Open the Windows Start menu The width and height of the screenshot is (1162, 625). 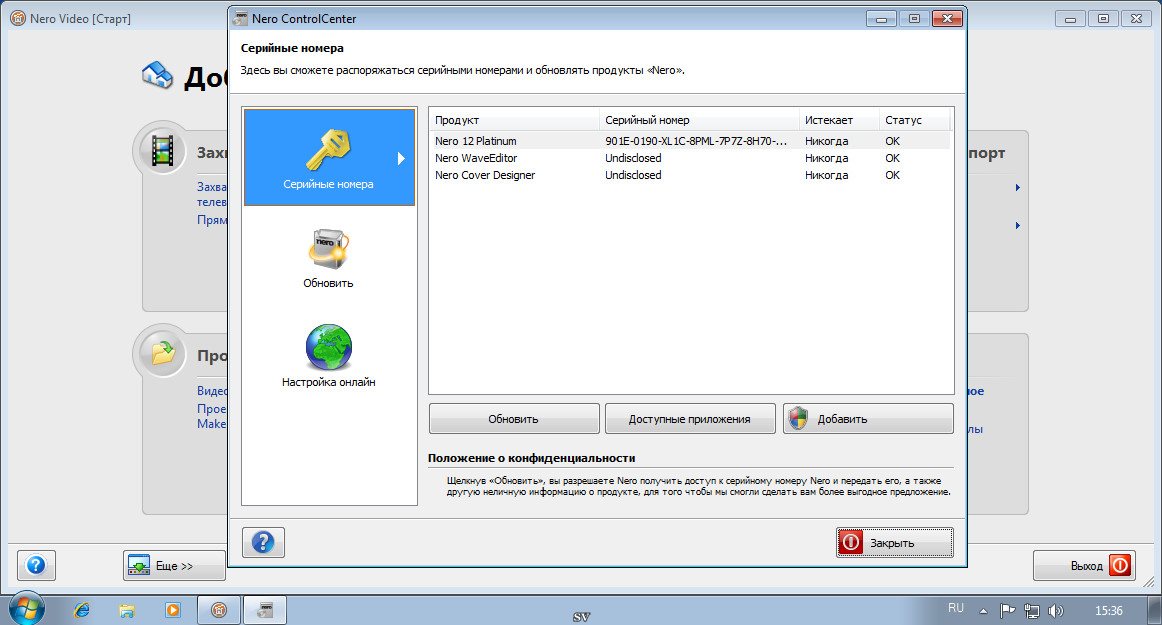coord(27,609)
